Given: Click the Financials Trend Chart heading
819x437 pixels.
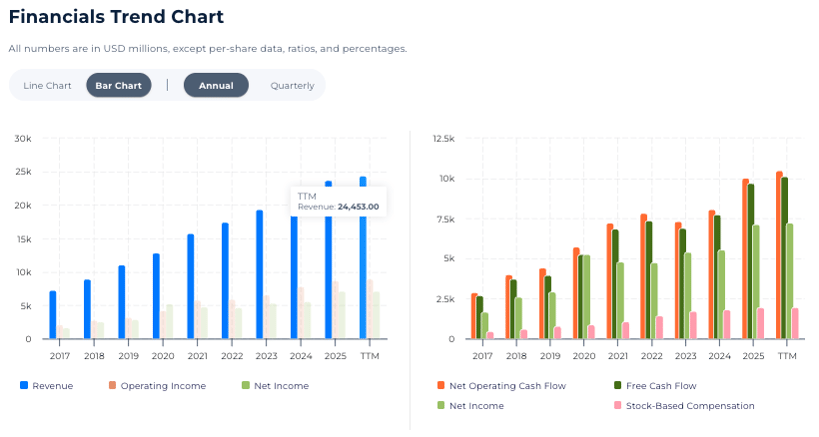Looking at the screenshot, I should pyautogui.click(x=116, y=17).
